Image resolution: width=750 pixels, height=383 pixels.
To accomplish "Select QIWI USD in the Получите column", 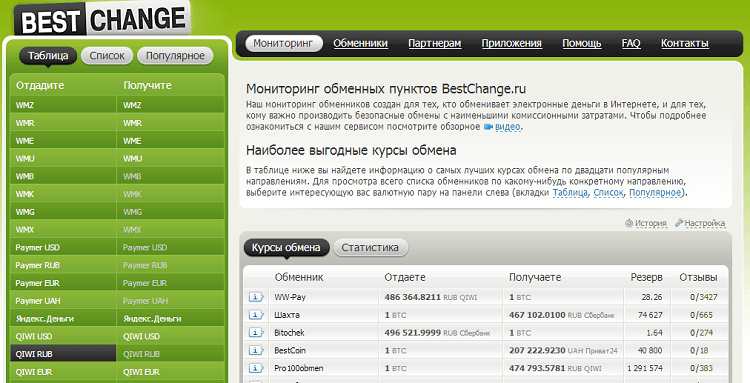I will coord(171,336).
